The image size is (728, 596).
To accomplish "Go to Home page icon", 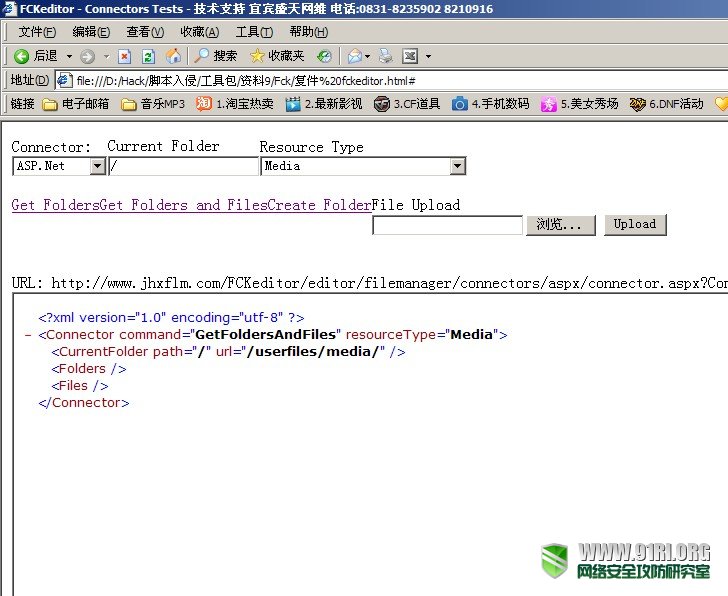I will pyautogui.click(x=174, y=56).
